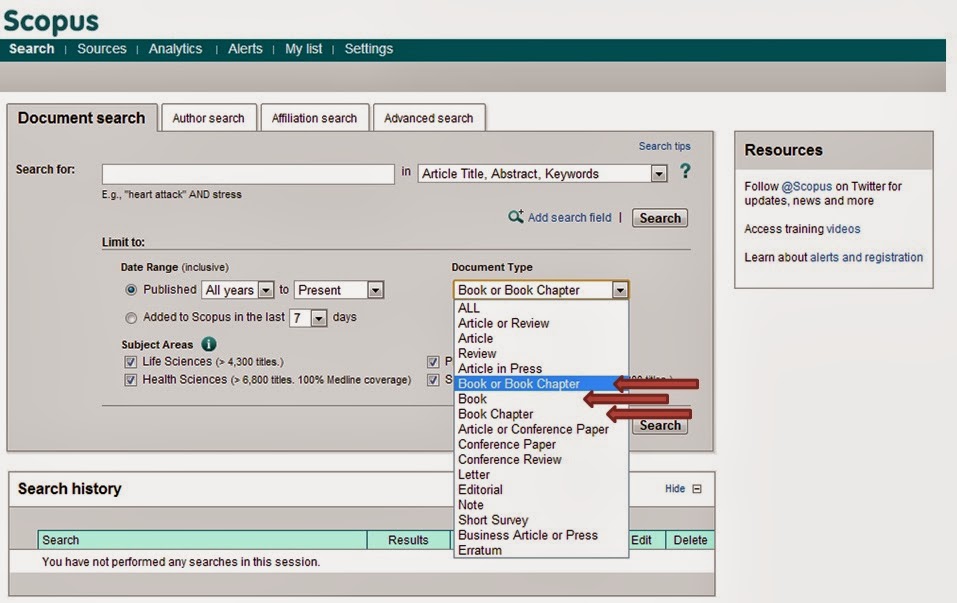
Task: Choose Article or Review option
Action: (541, 323)
